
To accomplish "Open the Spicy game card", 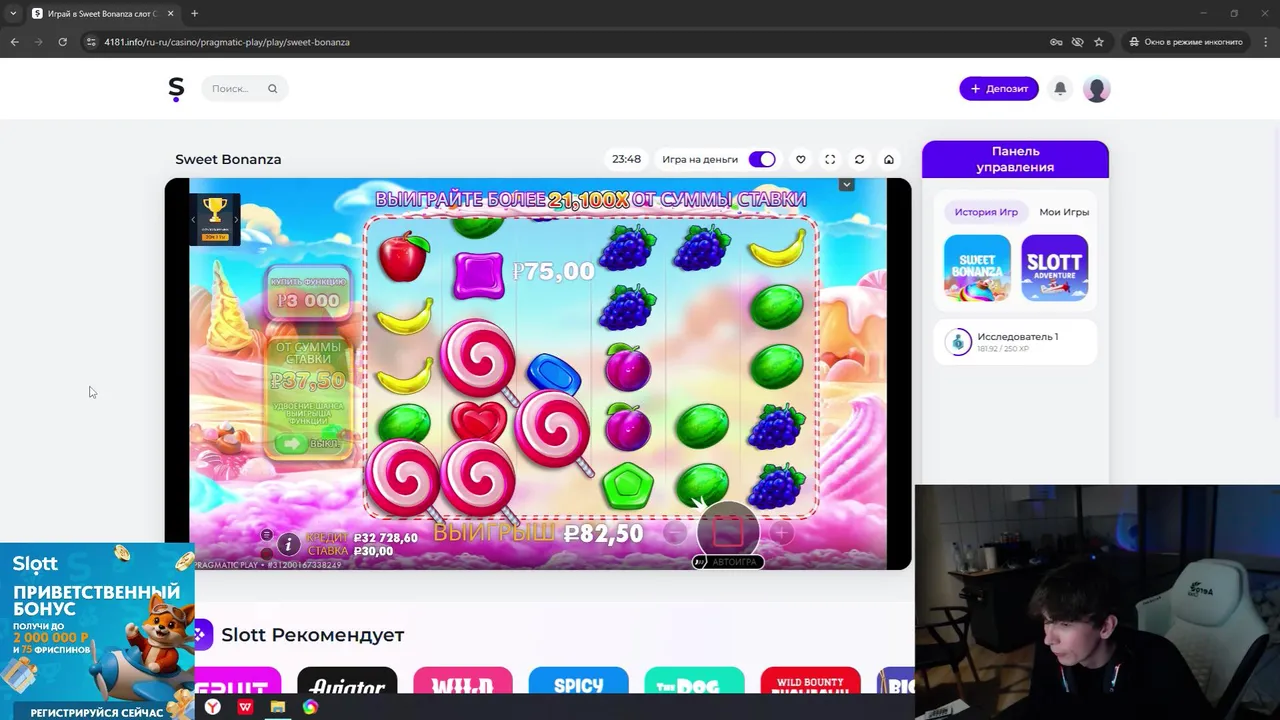I will pos(578,681).
